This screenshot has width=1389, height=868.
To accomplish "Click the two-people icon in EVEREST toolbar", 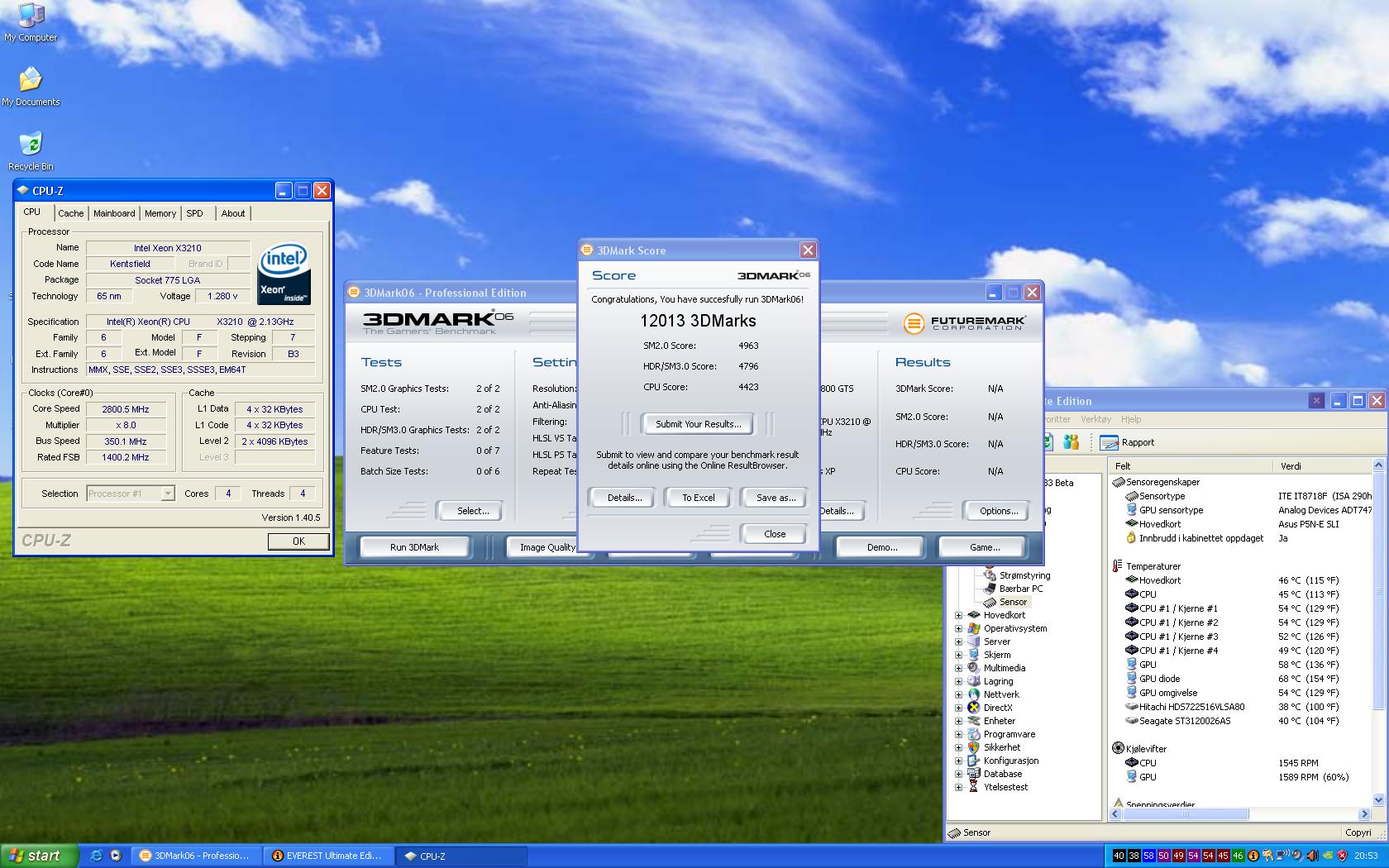I will (1071, 442).
